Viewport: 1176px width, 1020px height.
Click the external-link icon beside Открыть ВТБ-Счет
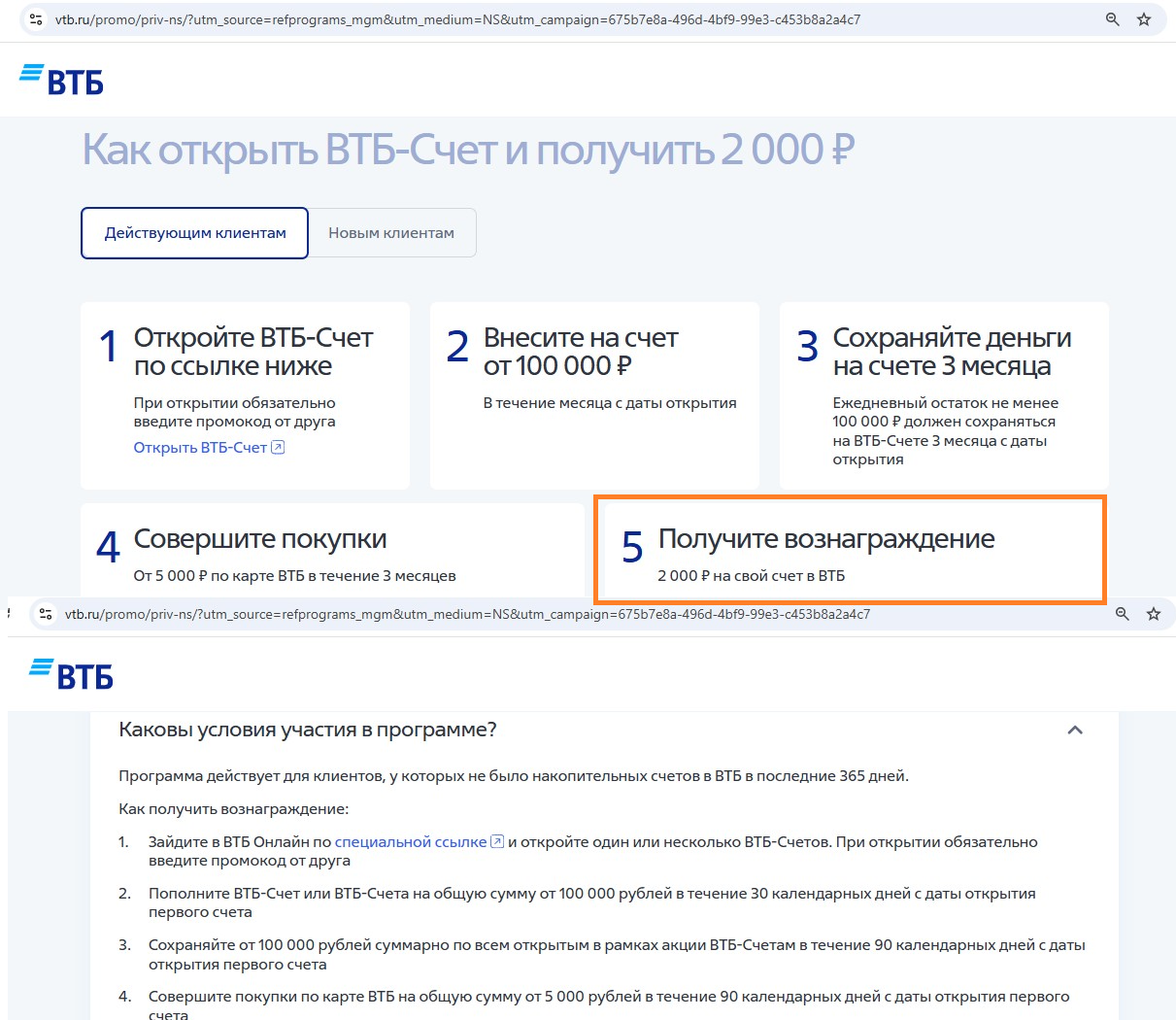pyautogui.click(x=278, y=448)
